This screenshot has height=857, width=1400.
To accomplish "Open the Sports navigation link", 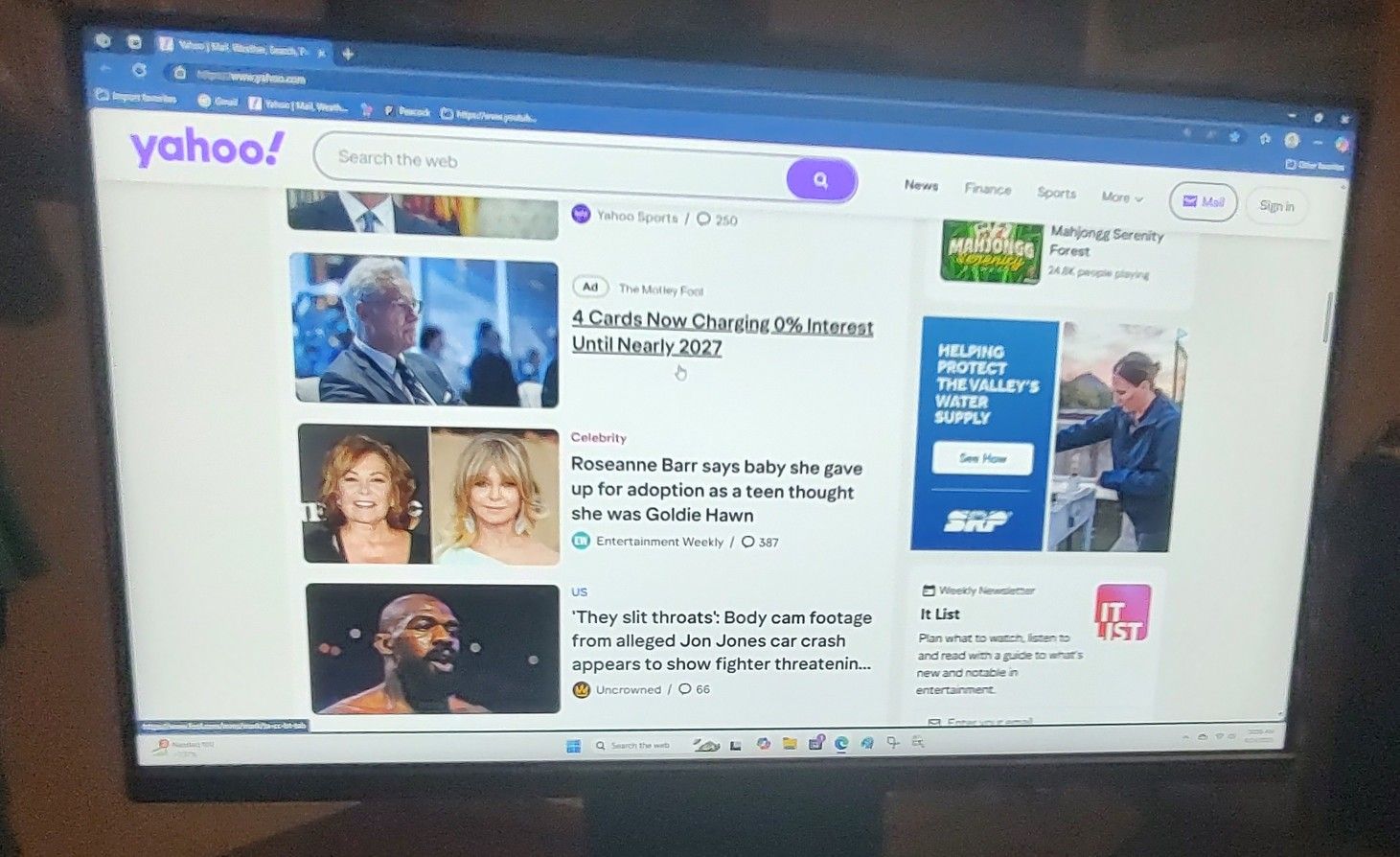I will tap(1056, 193).
